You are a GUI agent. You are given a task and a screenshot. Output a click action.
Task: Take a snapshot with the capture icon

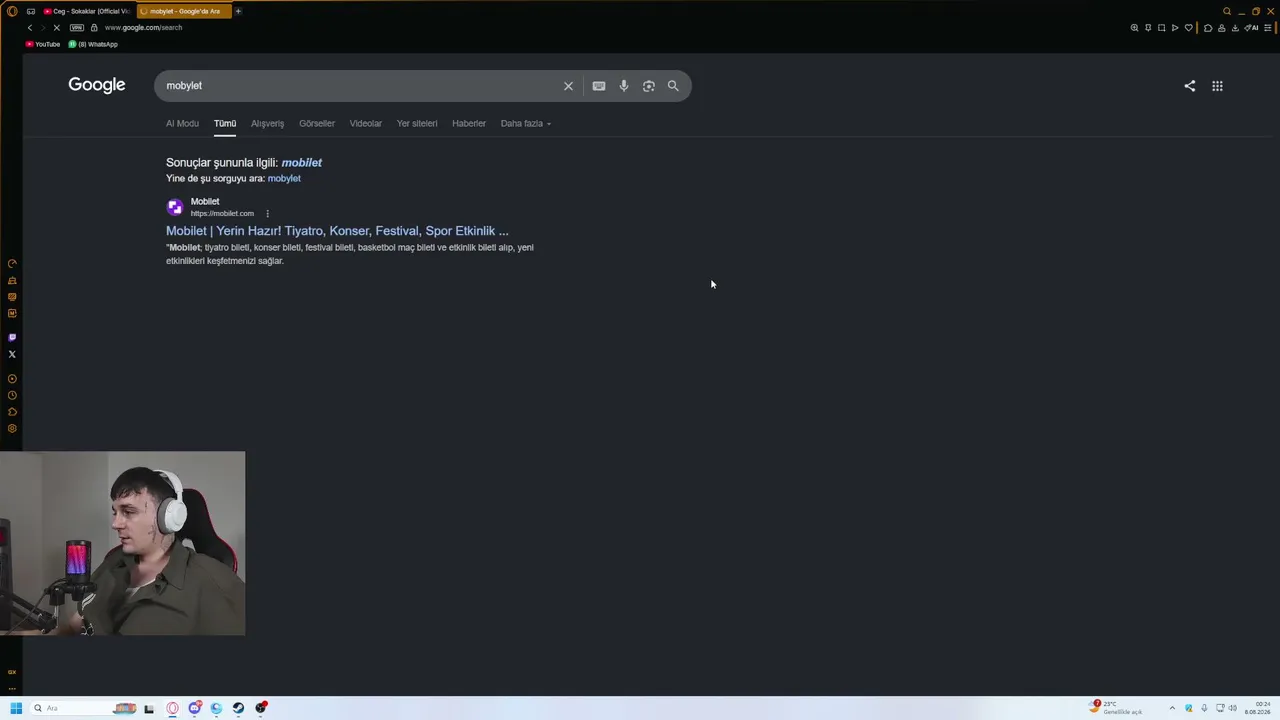(x=1161, y=28)
